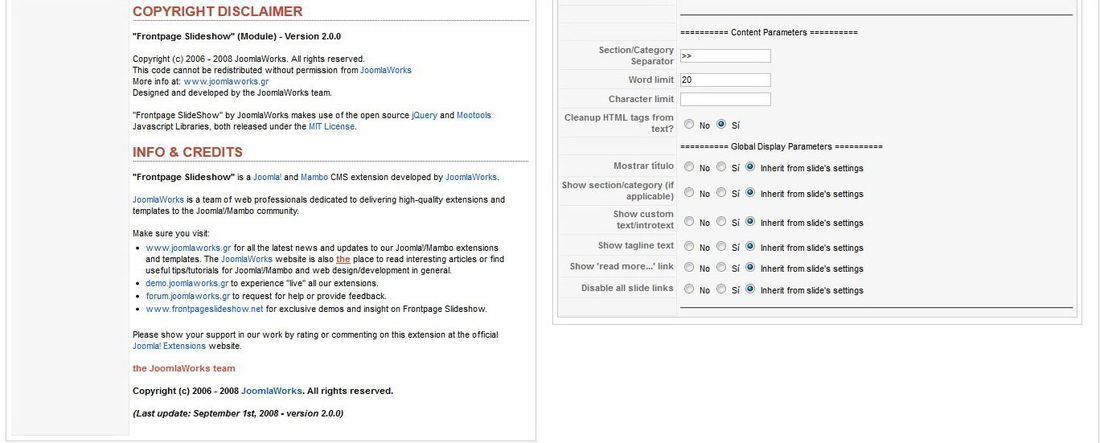Click the INFO & CREDITS heading
The height and width of the screenshot is (443, 1100).
pyautogui.click(x=187, y=152)
